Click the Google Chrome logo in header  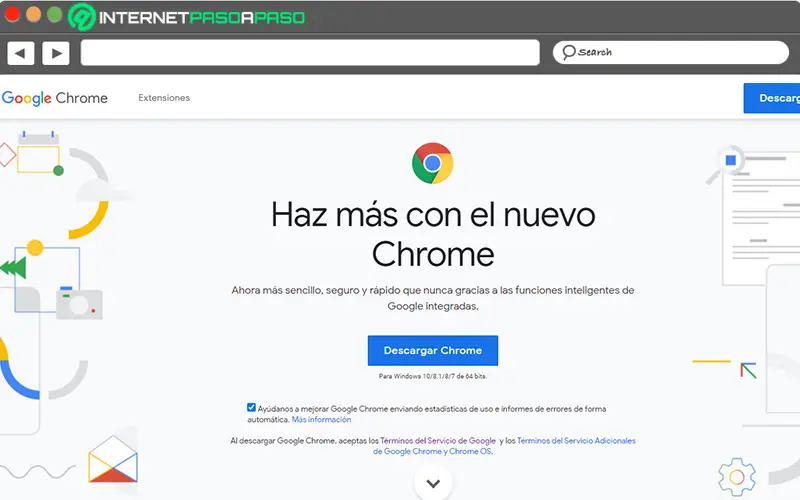click(x=55, y=97)
